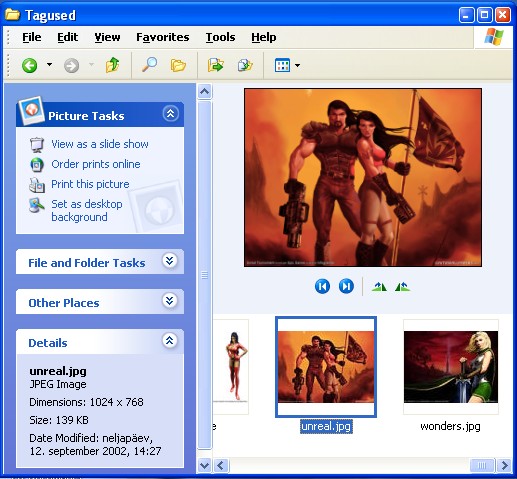Click the Copy To toolbar icon
This screenshot has width=517, height=479.
[x=245, y=65]
